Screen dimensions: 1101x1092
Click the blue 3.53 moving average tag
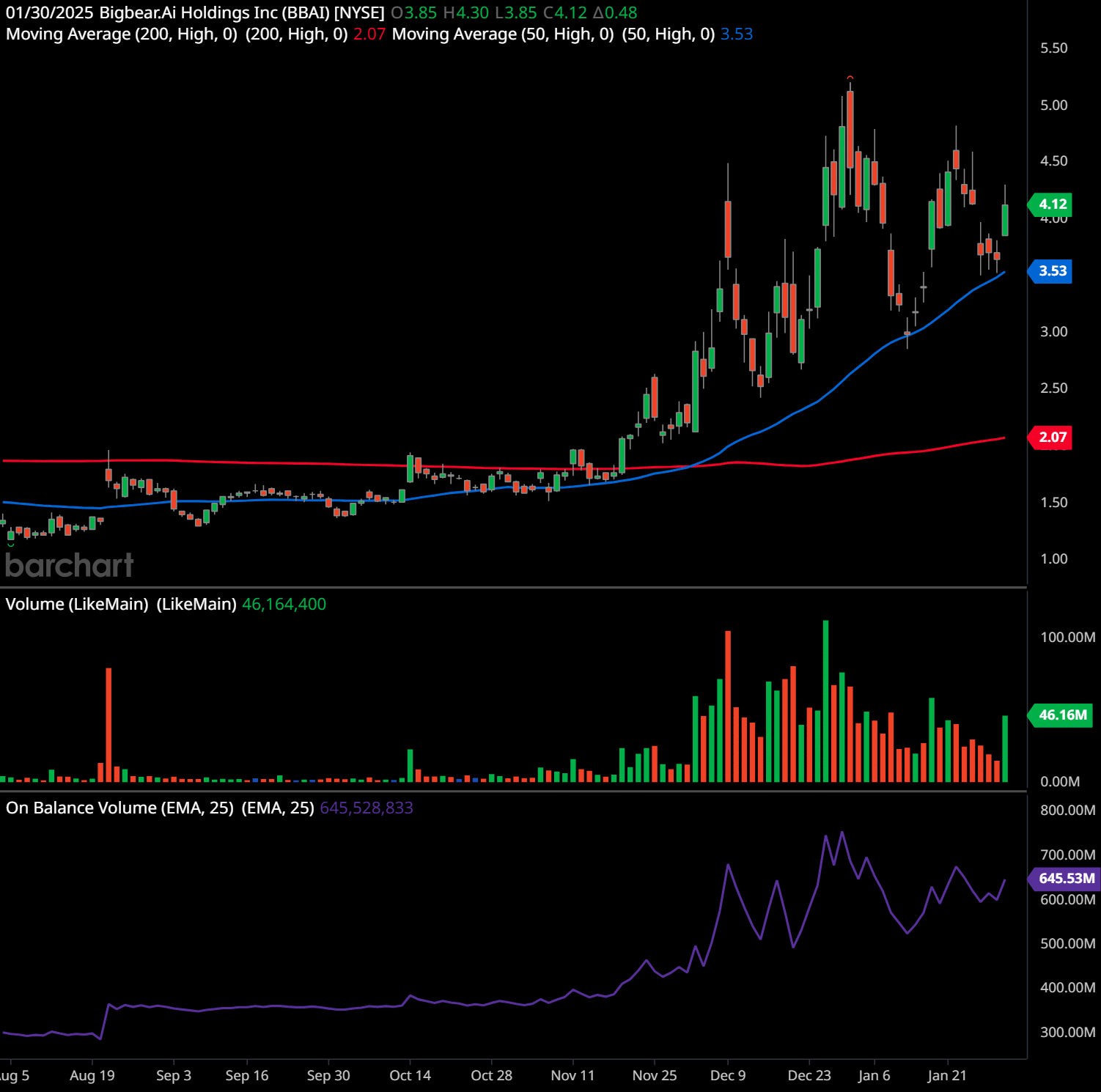1051,271
